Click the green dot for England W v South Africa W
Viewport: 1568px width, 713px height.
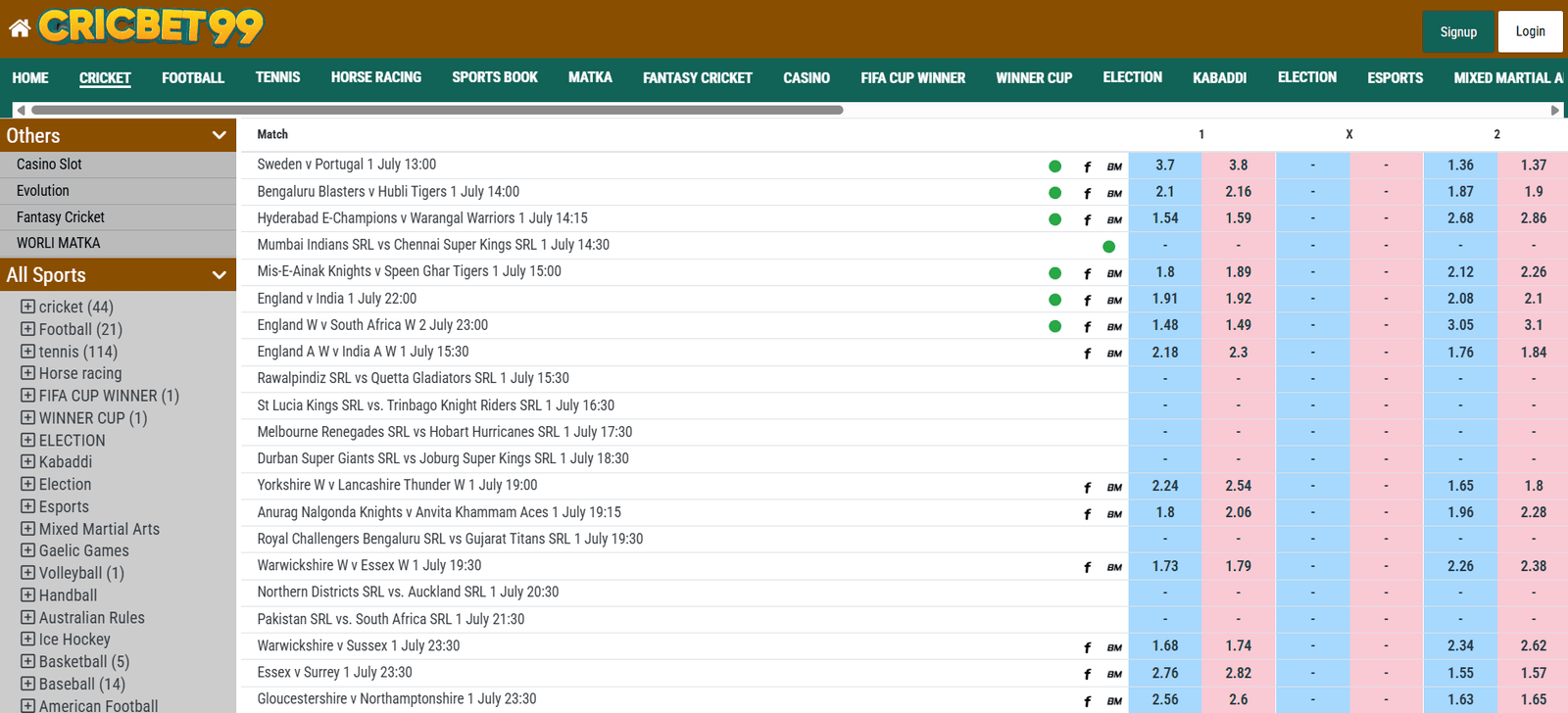click(1054, 326)
